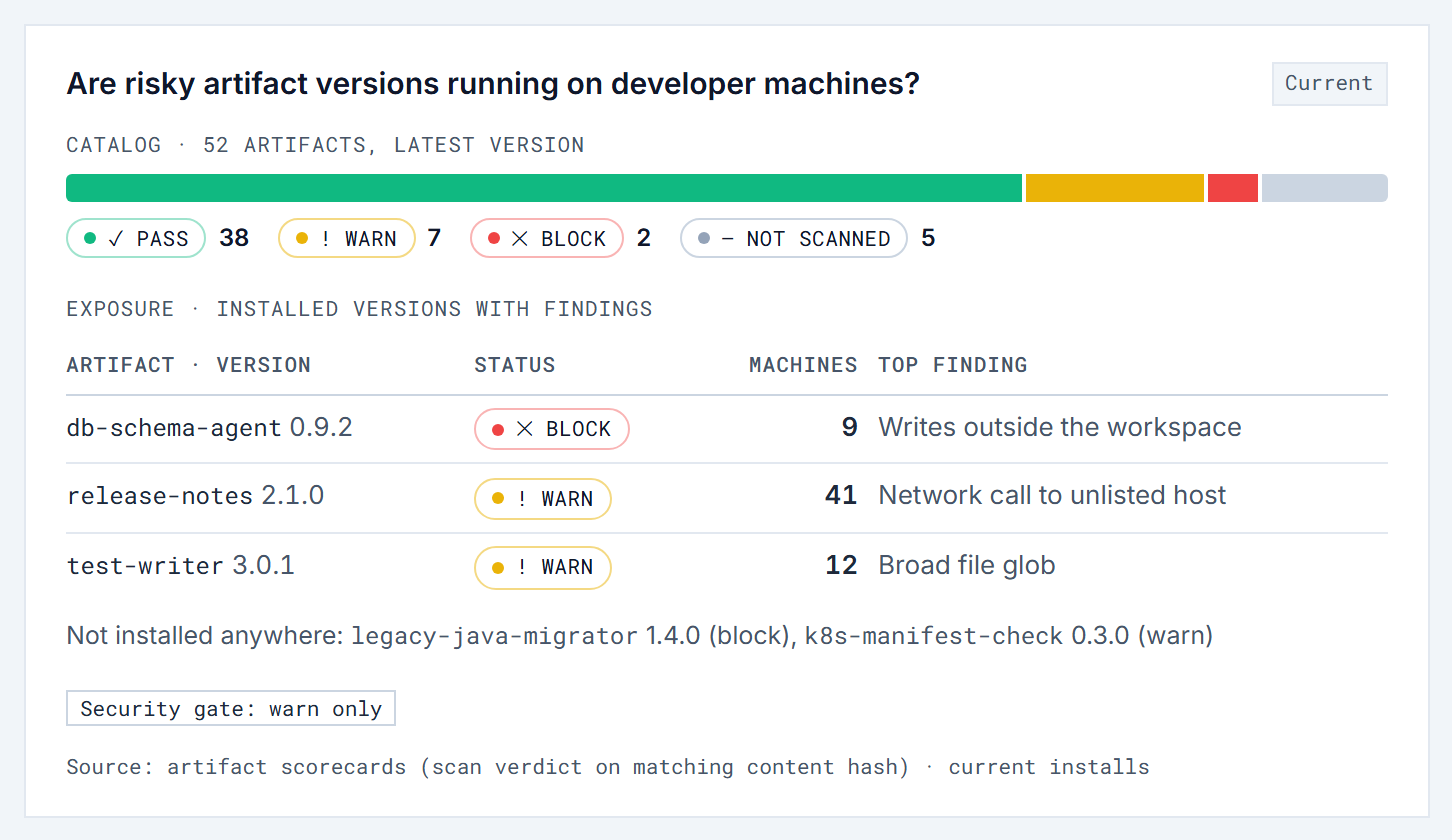The height and width of the screenshot is (840, 1452).
Task: Click the ARTIFACT · VERSION column header
Action: pyautogui.click(x=189, y=365)
